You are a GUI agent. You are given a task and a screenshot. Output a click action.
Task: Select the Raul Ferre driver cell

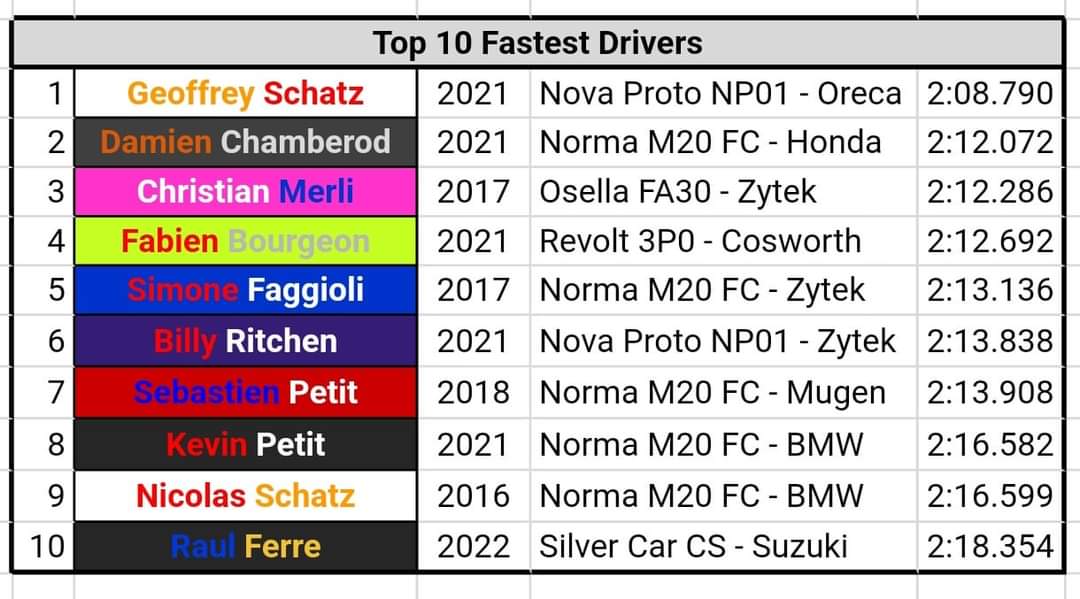(x=245, y=546)
